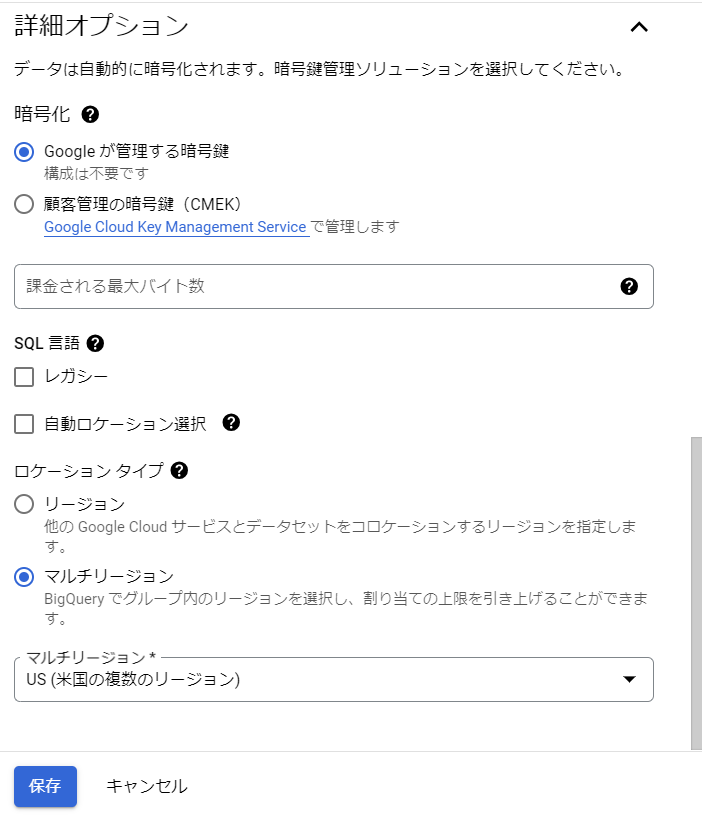
Task: Click the 課金される最大バイト数 input field
Action: pos(300,286)
